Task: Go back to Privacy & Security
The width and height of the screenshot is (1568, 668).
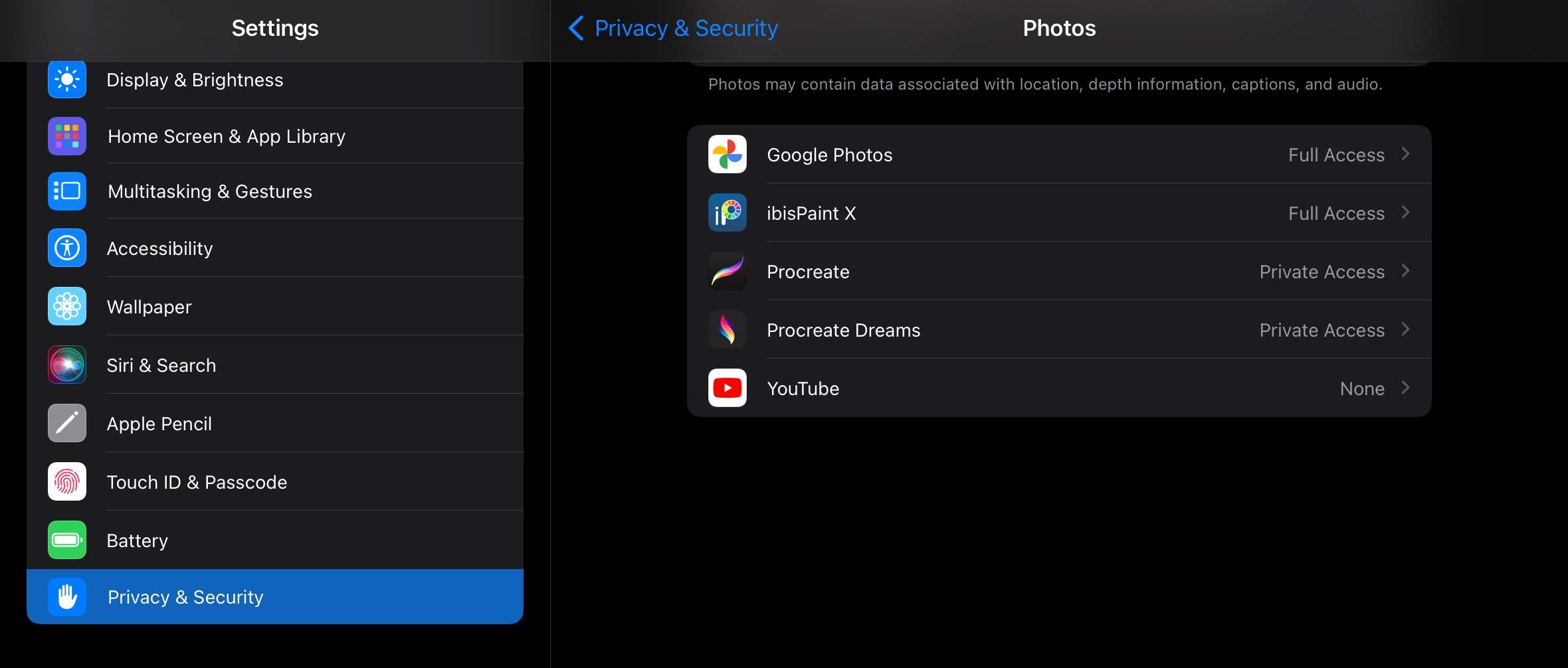Action: (673, 28)
